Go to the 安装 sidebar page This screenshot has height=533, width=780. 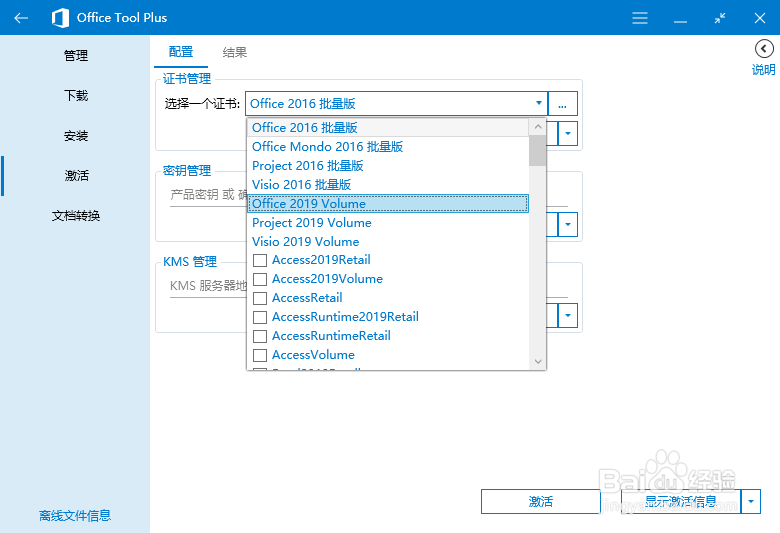coord(76,135)
